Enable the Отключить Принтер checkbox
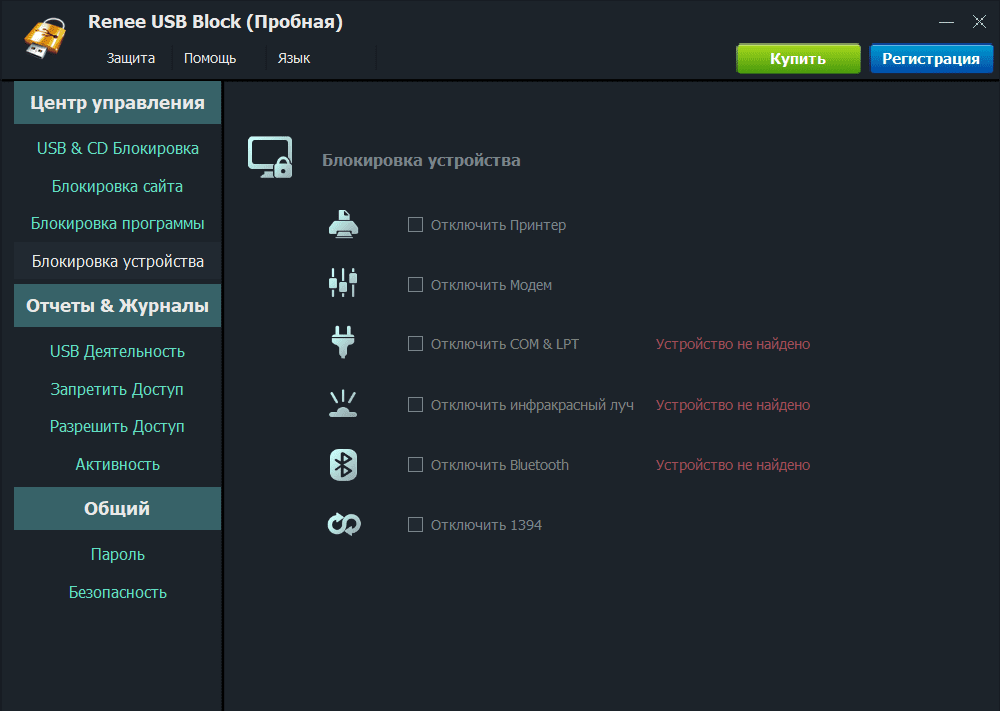This screenshot has width=1000, height=711. (415, 225)
